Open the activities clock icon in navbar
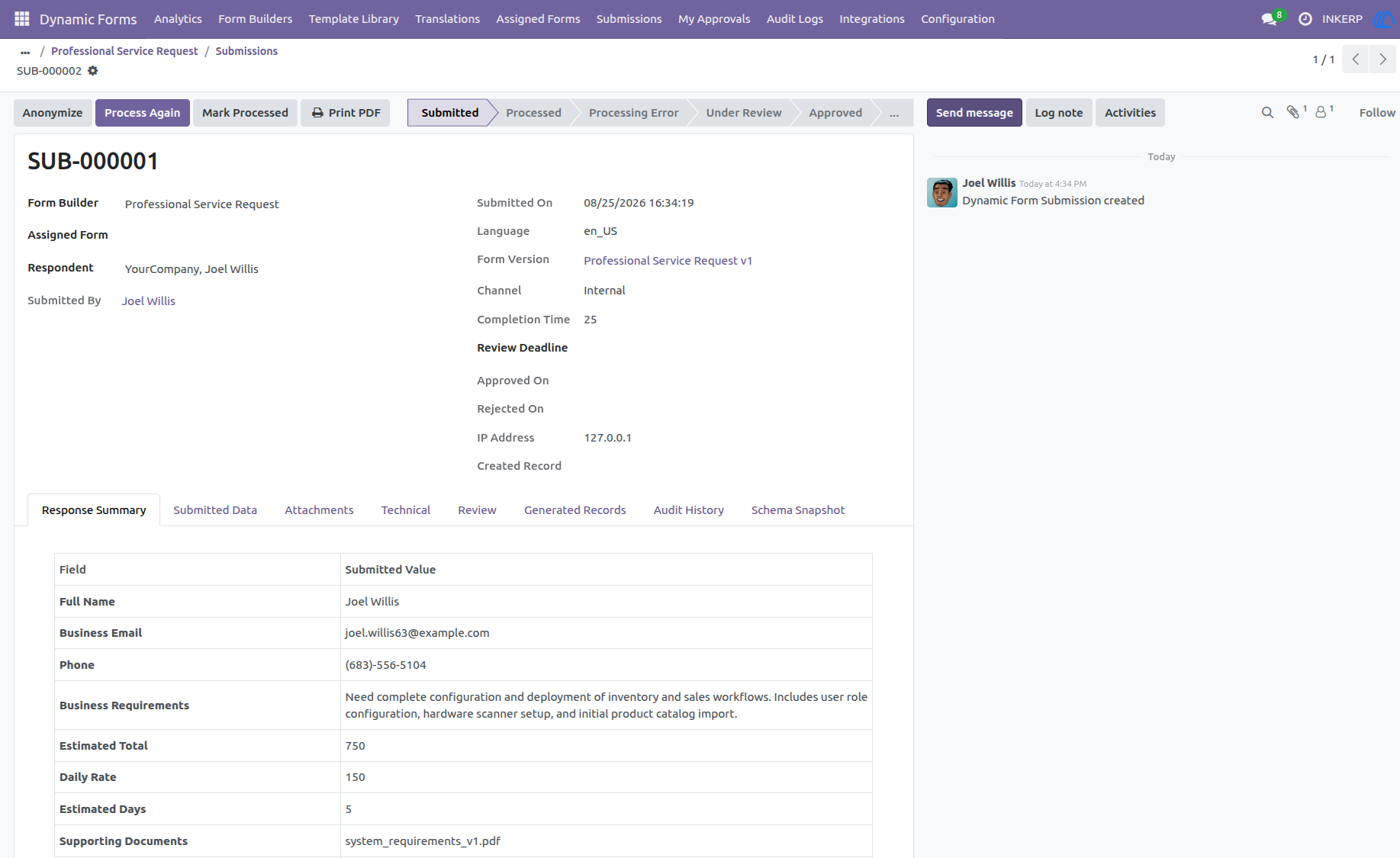 click(x=1305, y=18)
